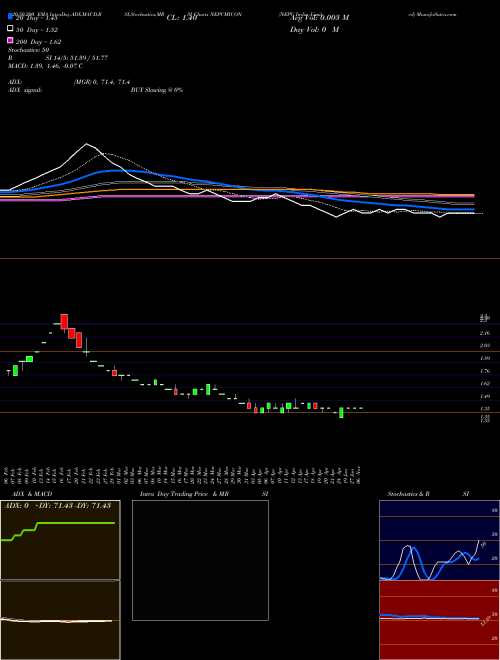Click the 'Avg Vol: 0.003 M' readout
This screenshot has height=660, width=500.
pos(319,18)
